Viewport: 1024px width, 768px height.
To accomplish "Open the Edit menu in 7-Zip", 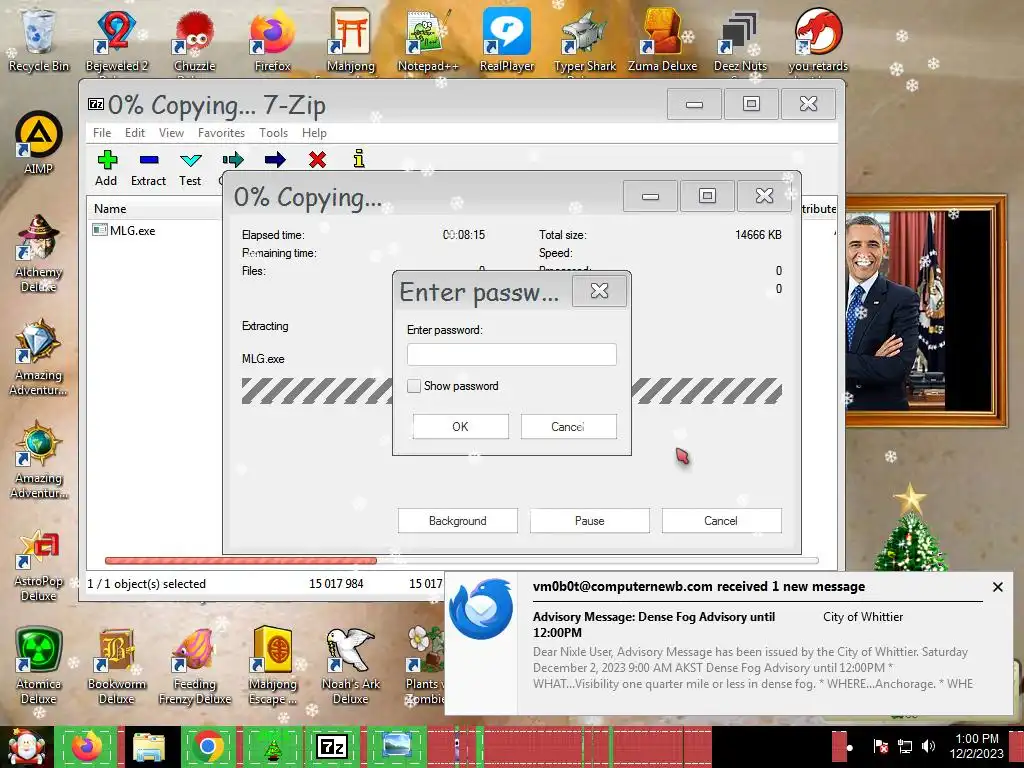I will pos(135,133).
